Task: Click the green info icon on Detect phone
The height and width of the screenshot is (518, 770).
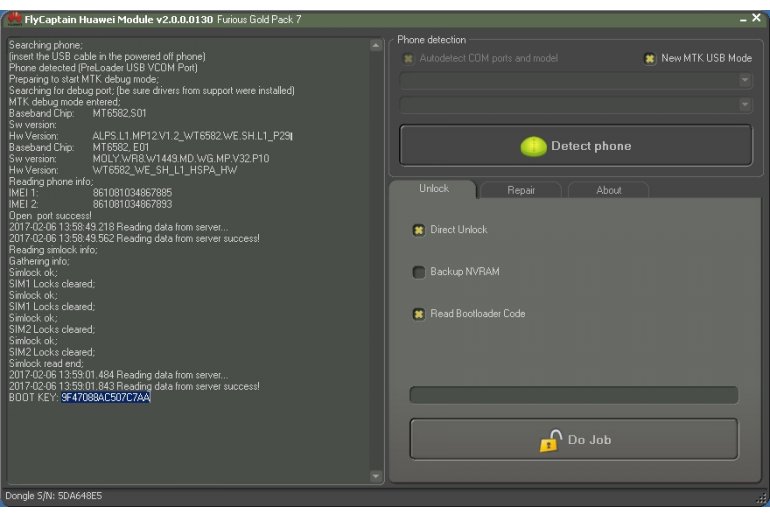Action: pyautogui.click(x=533, y=146)
